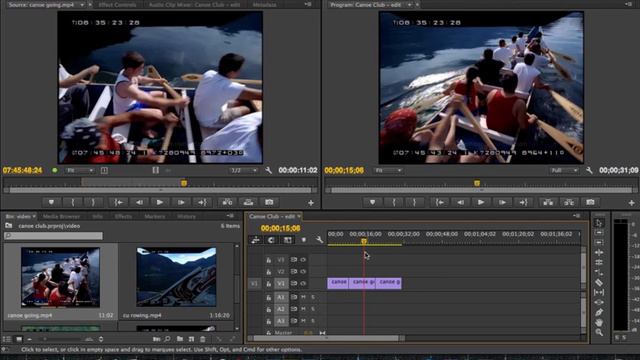Toggle Snap in the timeline
Screen dimensions: 640x360
point(271,240)
